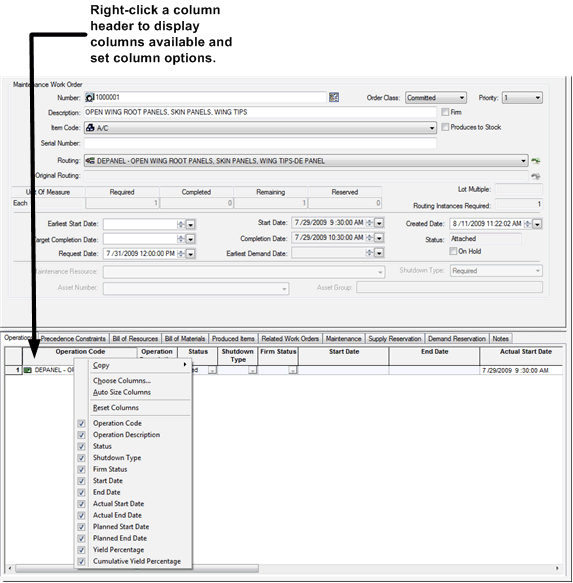The image size is (573, 583).
Task: Click the DEPANEL operation row icon
Action: pyautogui.click(x=28, y=370)
